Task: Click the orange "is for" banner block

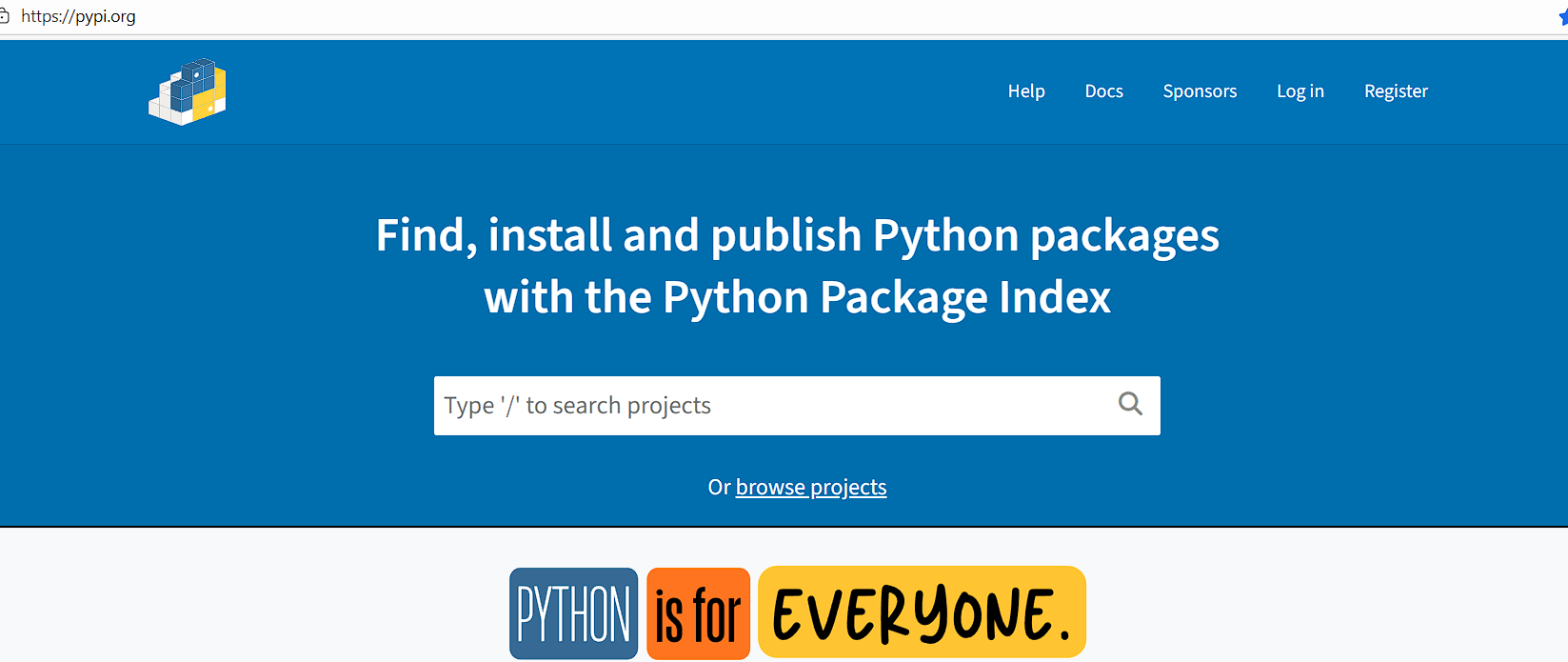Action: click(x=698, y=613)
